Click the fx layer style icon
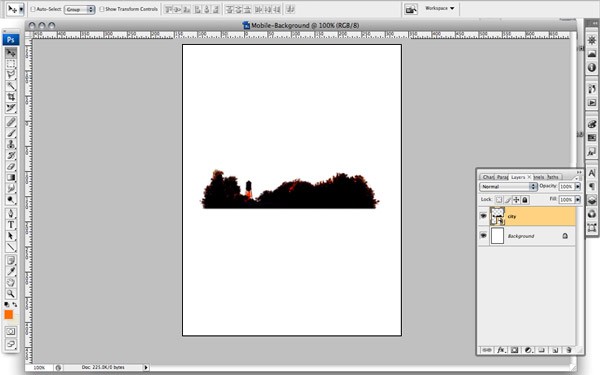This screenshot has height=375, width=600. 501,350
